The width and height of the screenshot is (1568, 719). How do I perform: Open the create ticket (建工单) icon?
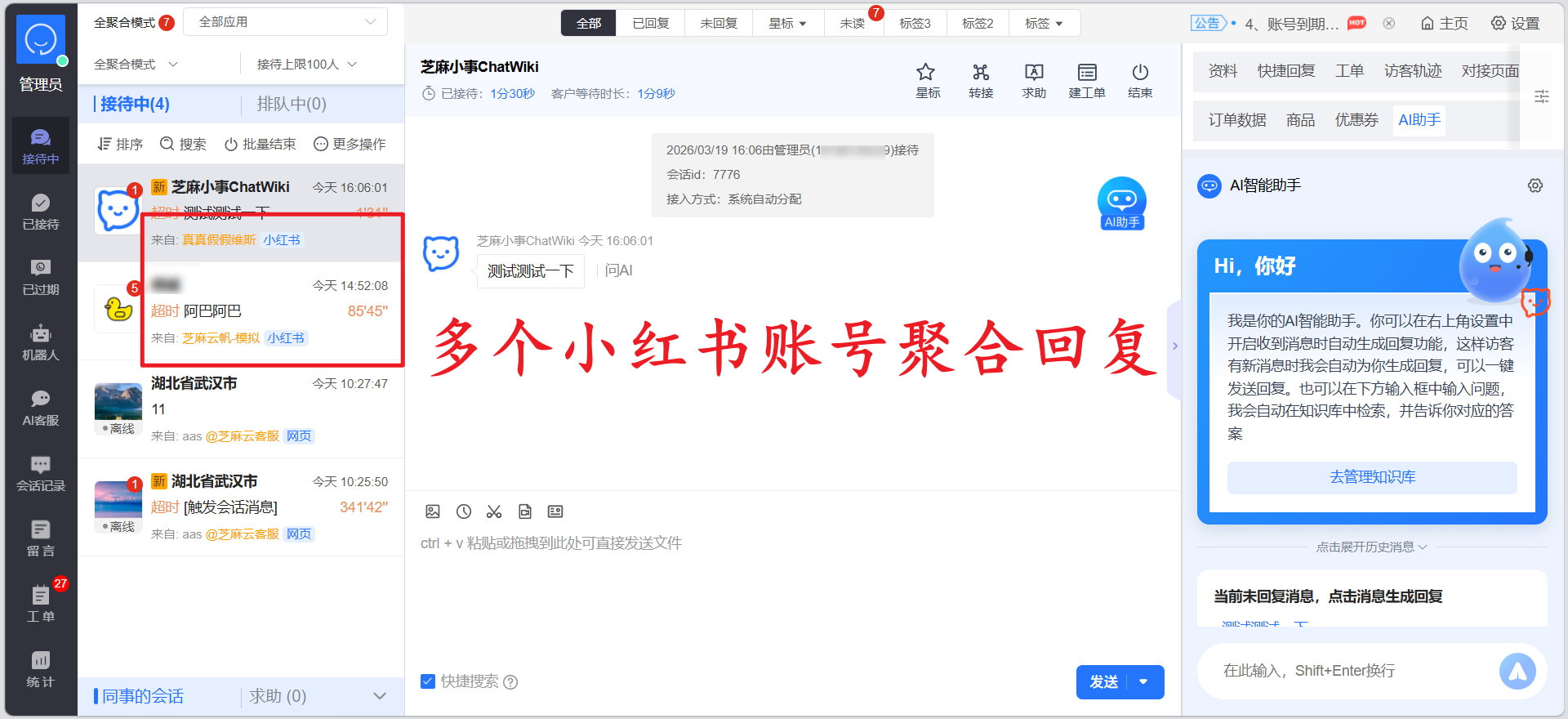click(x=1086, y=80)
